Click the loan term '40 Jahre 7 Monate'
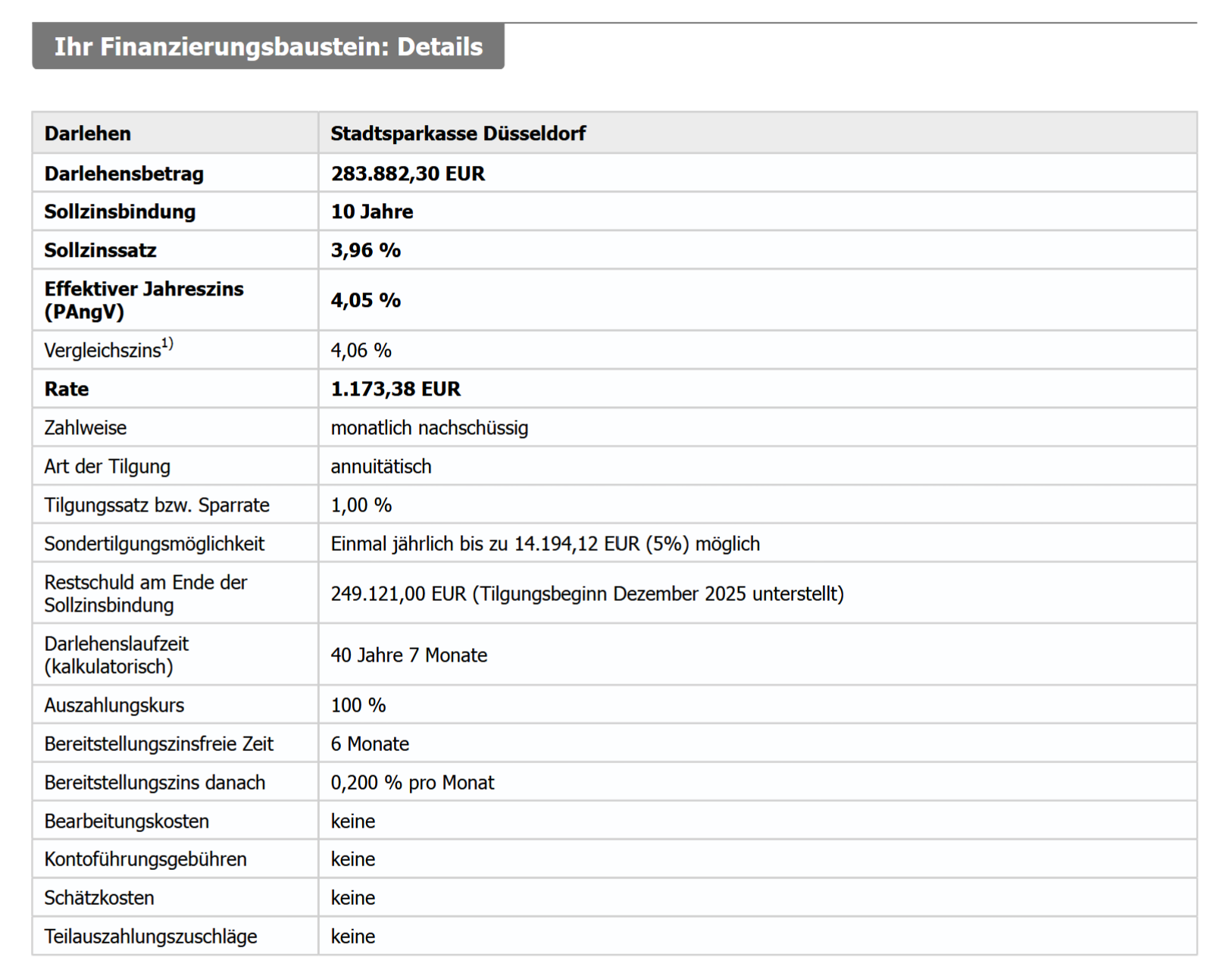This screenshot has height=970, width=1232. (408, 656)
